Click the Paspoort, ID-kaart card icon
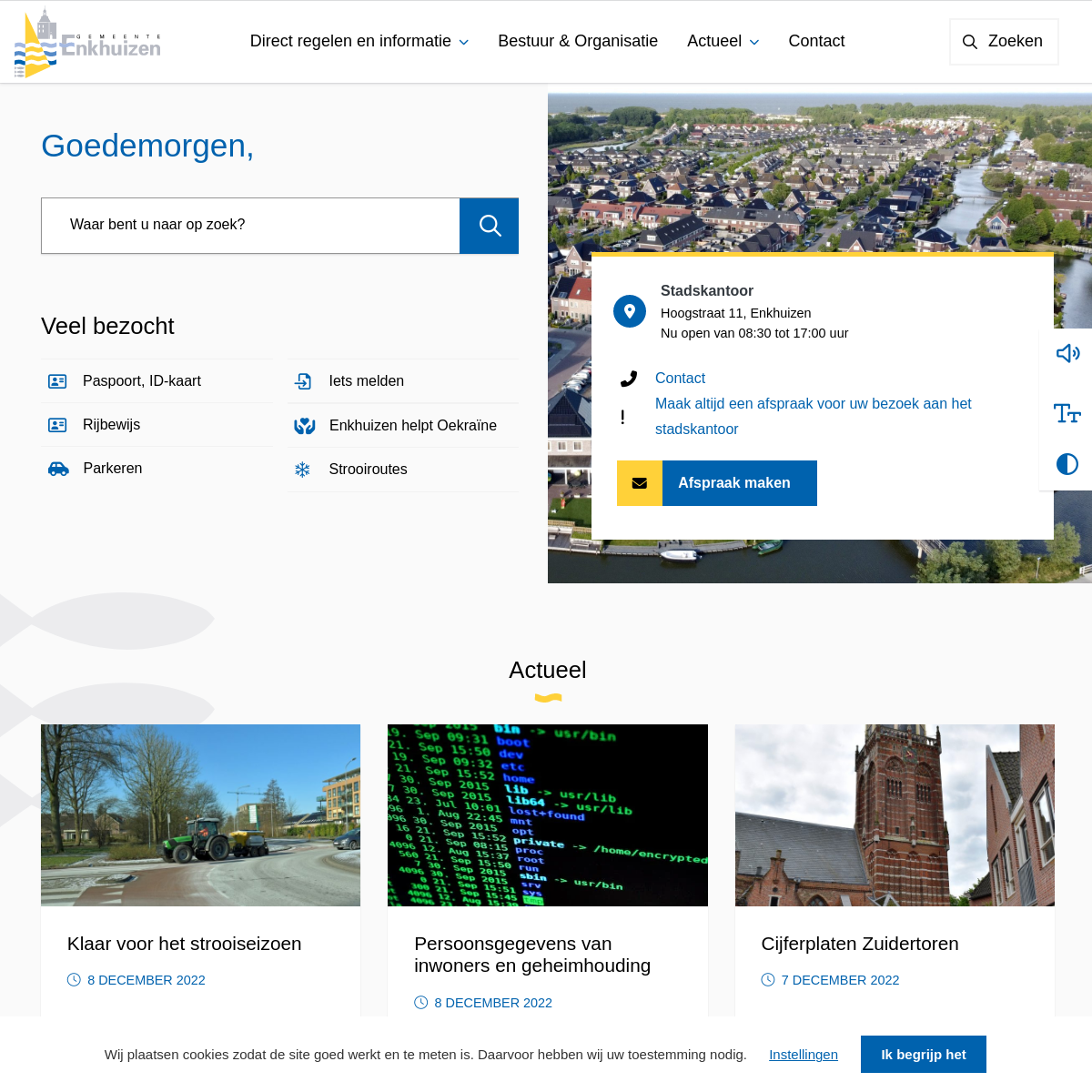This screenshot has height=1092, width=1092. coord(57,381)
